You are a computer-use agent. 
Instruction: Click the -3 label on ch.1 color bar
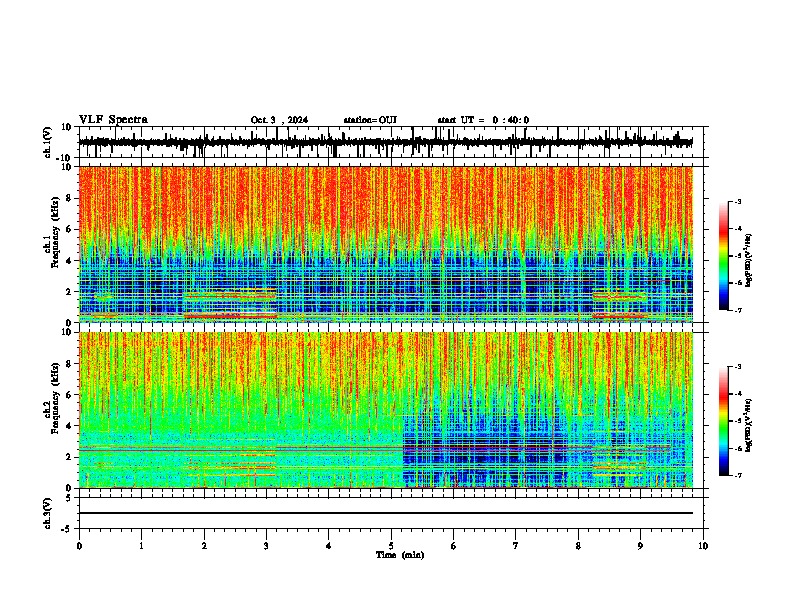tap(738, 202)
